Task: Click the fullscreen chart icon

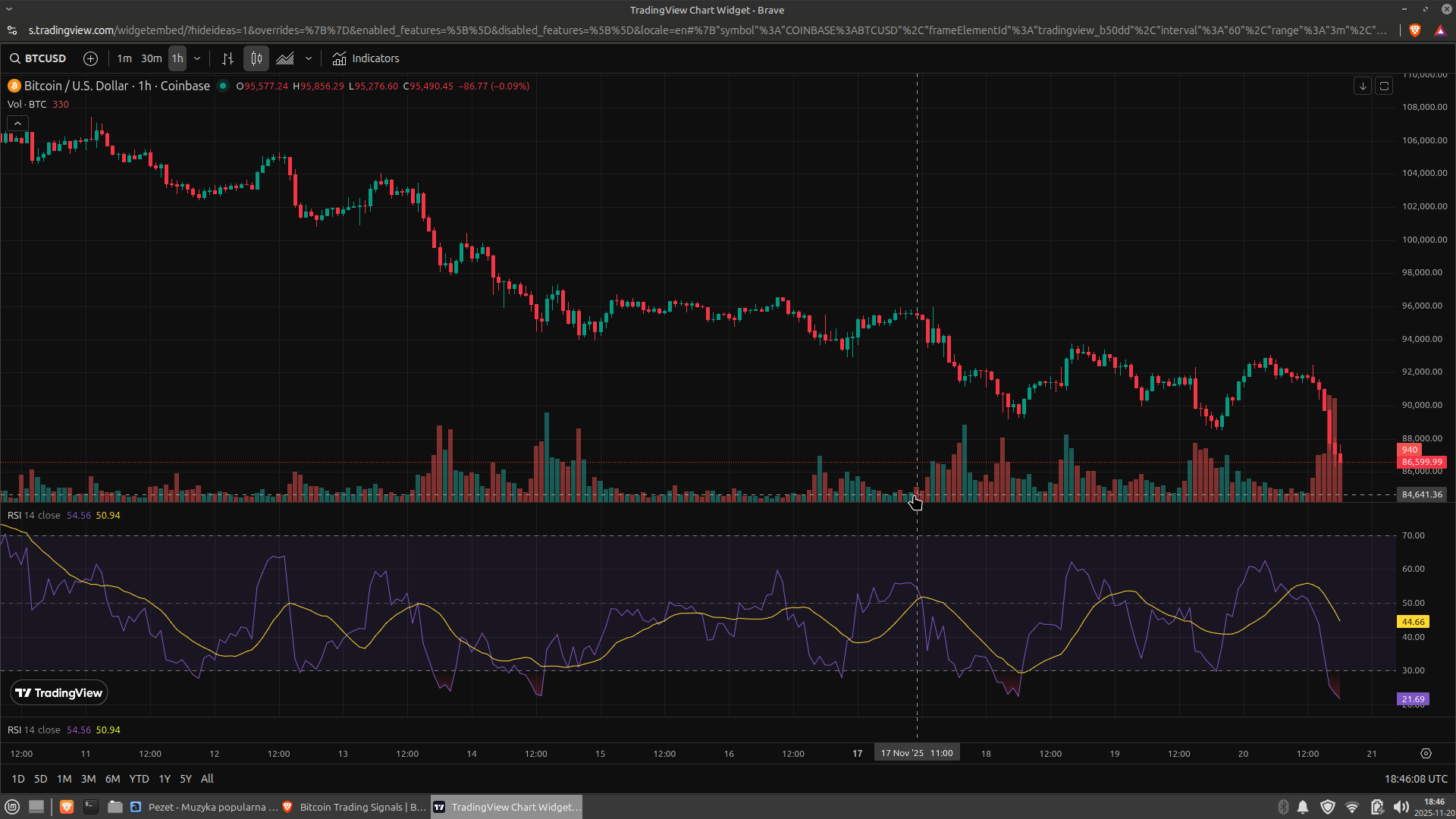Action: [x=1384, y=86]
